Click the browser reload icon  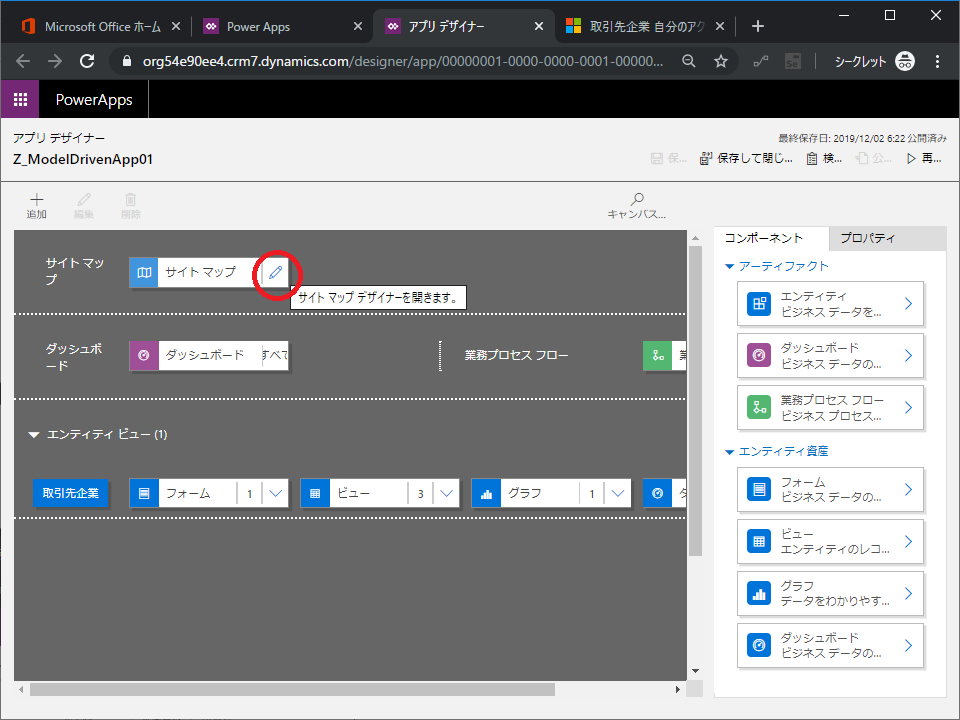pyautogui.click(x=87, y=61)
